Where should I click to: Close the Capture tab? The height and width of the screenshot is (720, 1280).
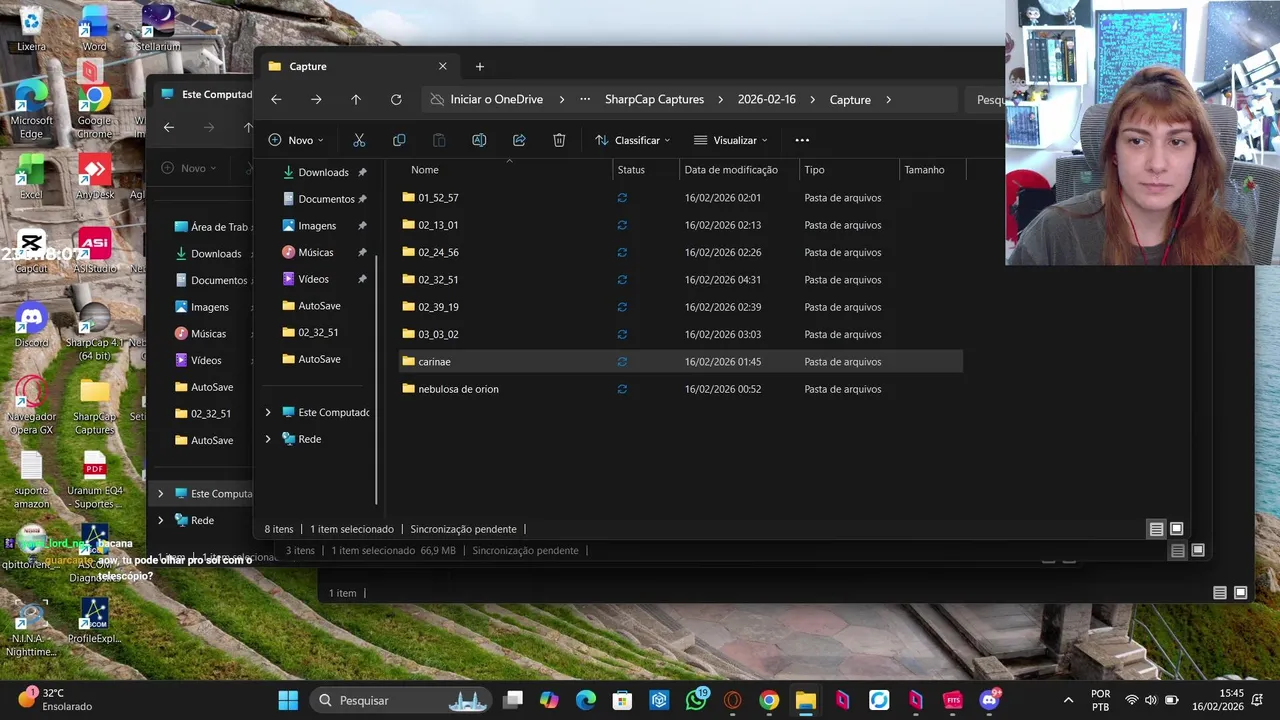pyautogui.click(x=443, y=66)
